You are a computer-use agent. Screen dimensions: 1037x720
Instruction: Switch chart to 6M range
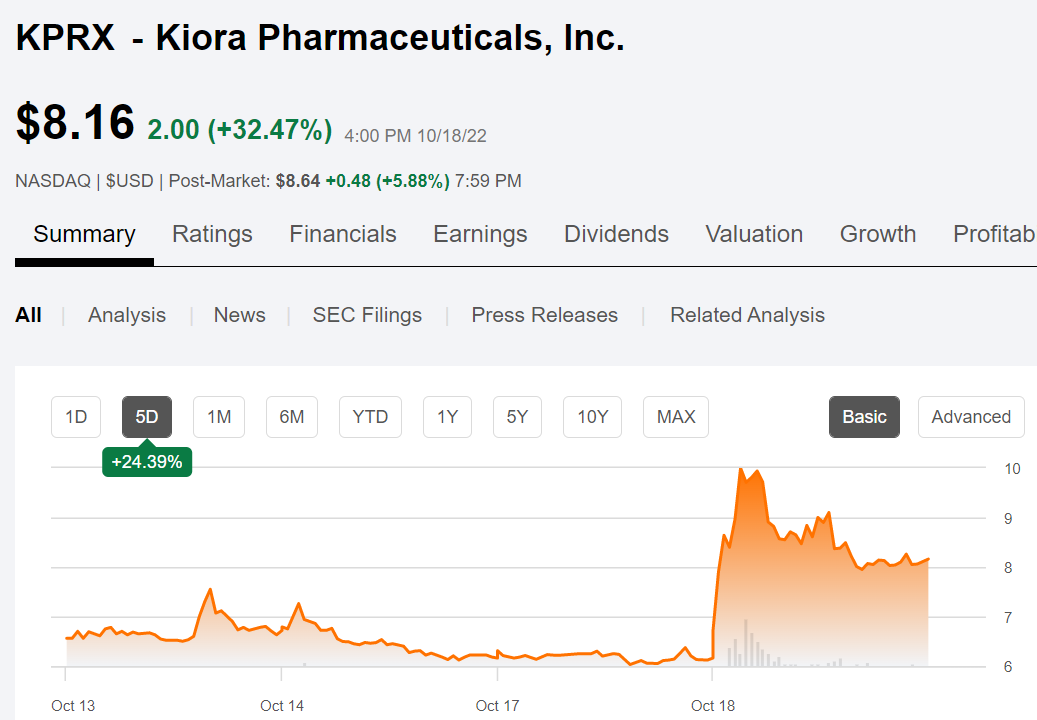pyautogui.click(x=292, y=417)
